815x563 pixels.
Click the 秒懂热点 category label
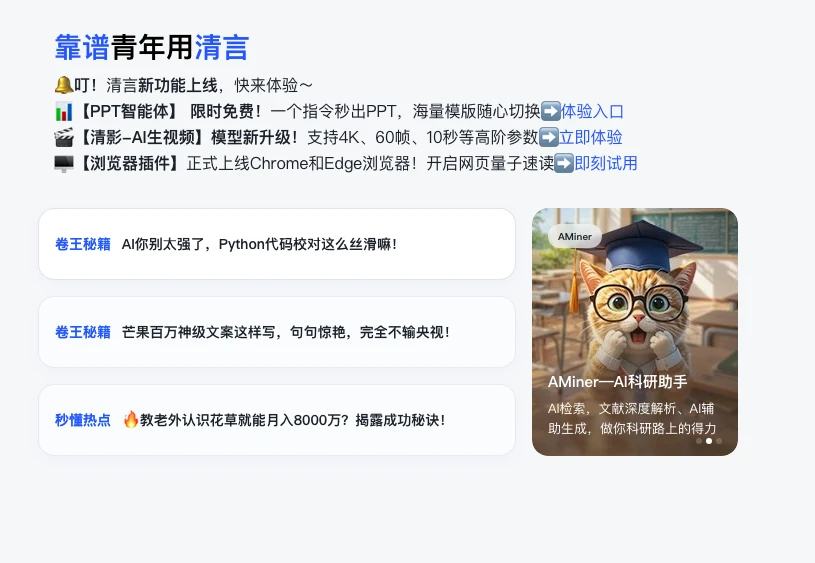point(83,420)
